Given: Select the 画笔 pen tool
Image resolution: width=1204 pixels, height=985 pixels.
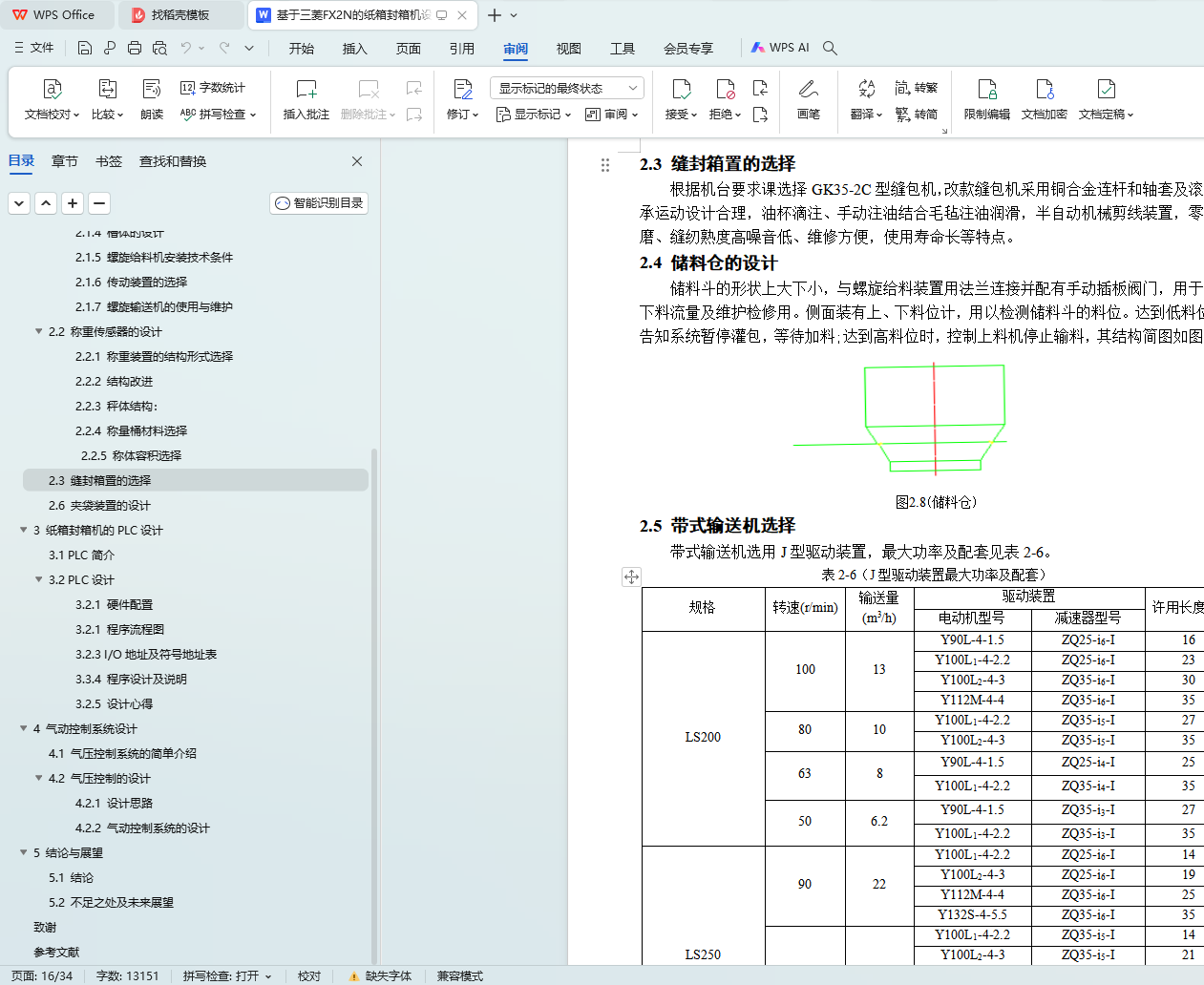Looking at the screenshot, I should (809, 89).
